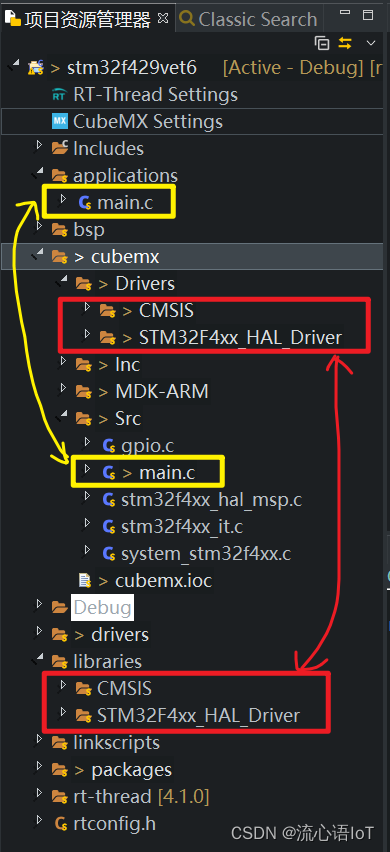Open the RT-Thread Settings entry
The height and width of the screenshot is (852, 390).
[x=155, y=95]
